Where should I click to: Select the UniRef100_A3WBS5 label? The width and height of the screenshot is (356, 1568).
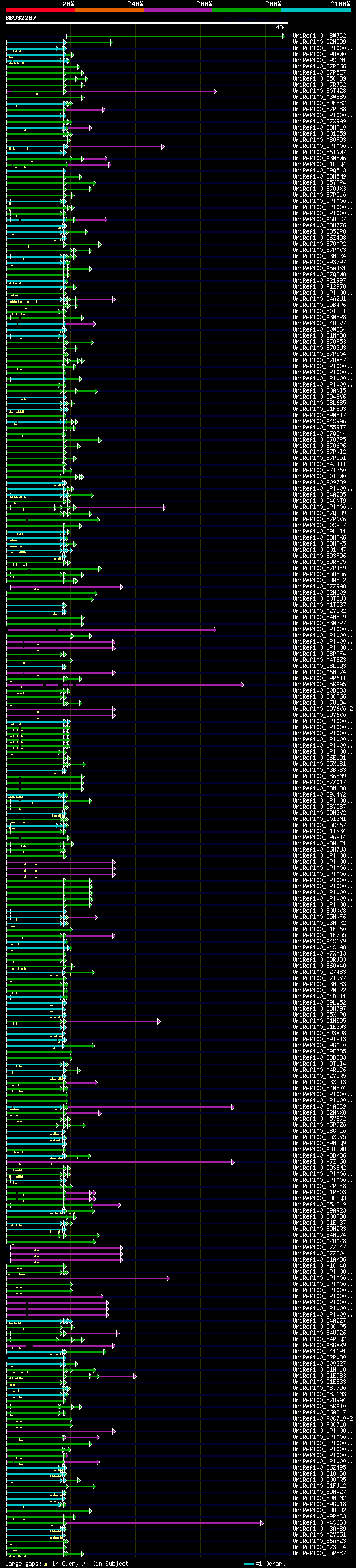point(319,97)
